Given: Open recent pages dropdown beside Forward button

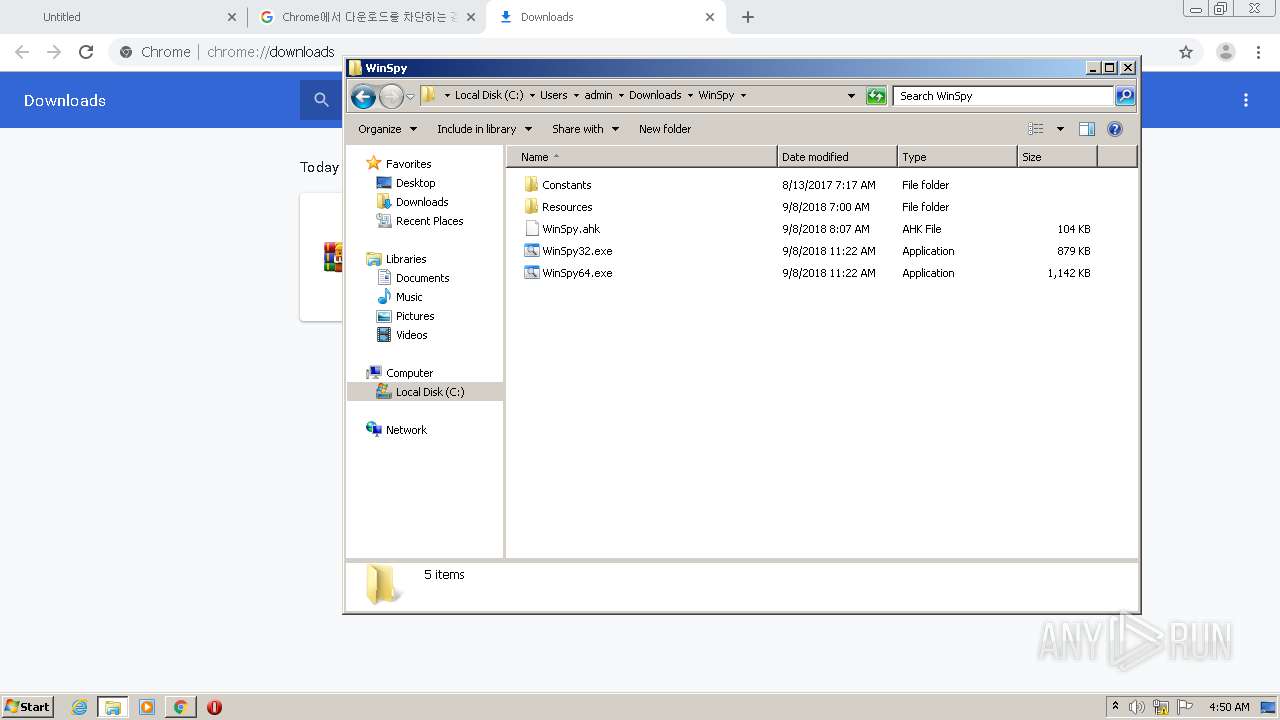Looking at the screenshot, I should pos(410,96).
